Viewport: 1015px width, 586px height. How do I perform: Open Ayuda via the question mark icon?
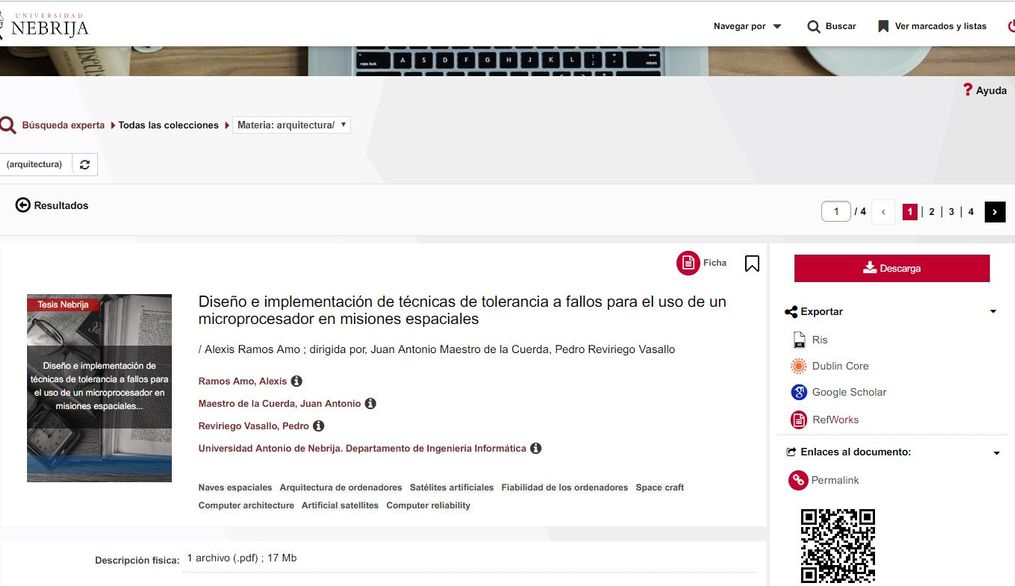pos(967,89)
